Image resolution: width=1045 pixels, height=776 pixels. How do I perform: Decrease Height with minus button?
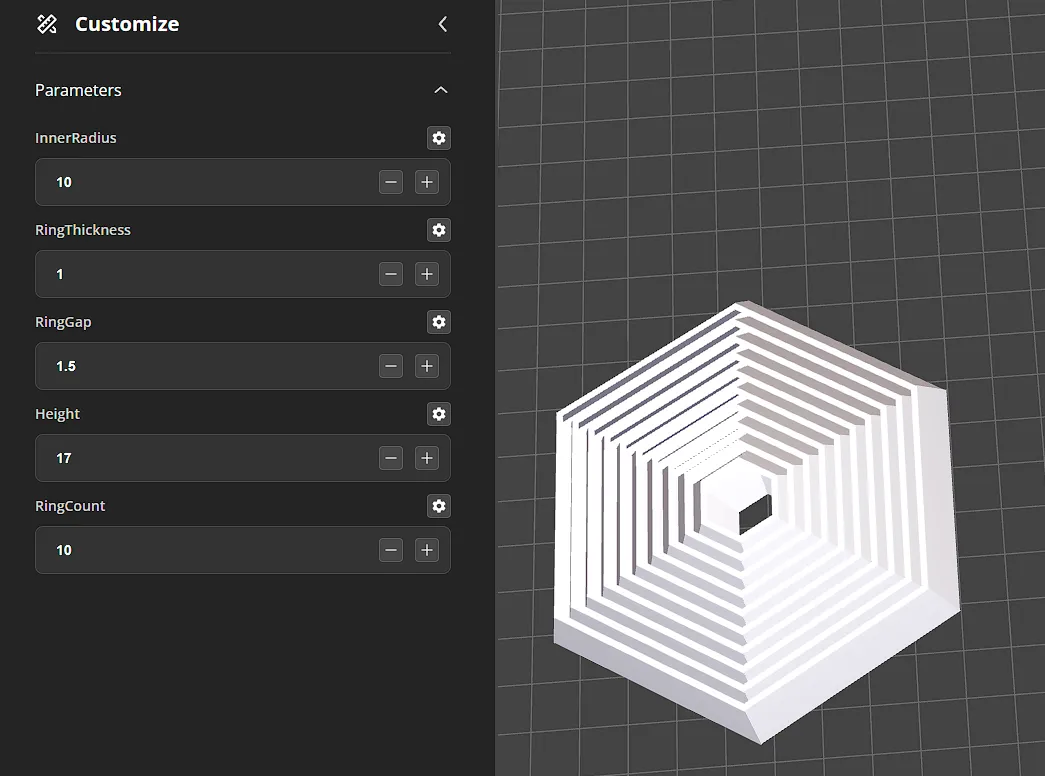point(391,458)
